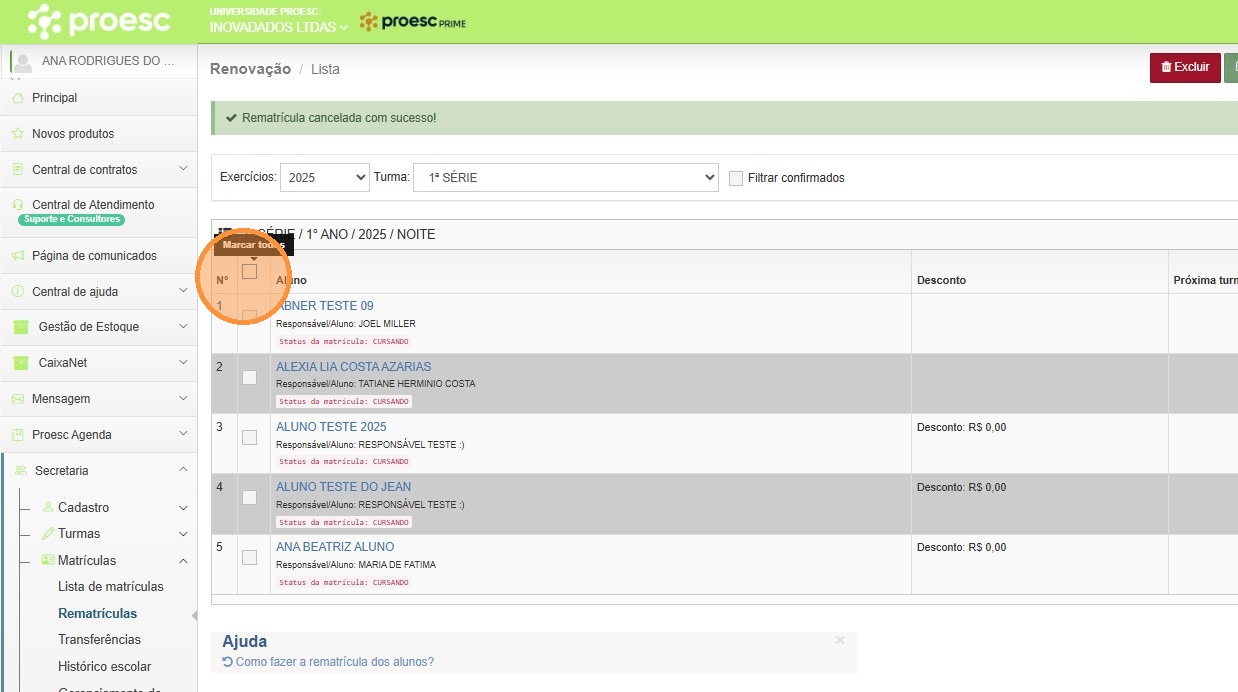Check the Marcar todos checkbox
Image resolution: width=1238 pixels, height=692 pixels.
[x=250, y=271]
